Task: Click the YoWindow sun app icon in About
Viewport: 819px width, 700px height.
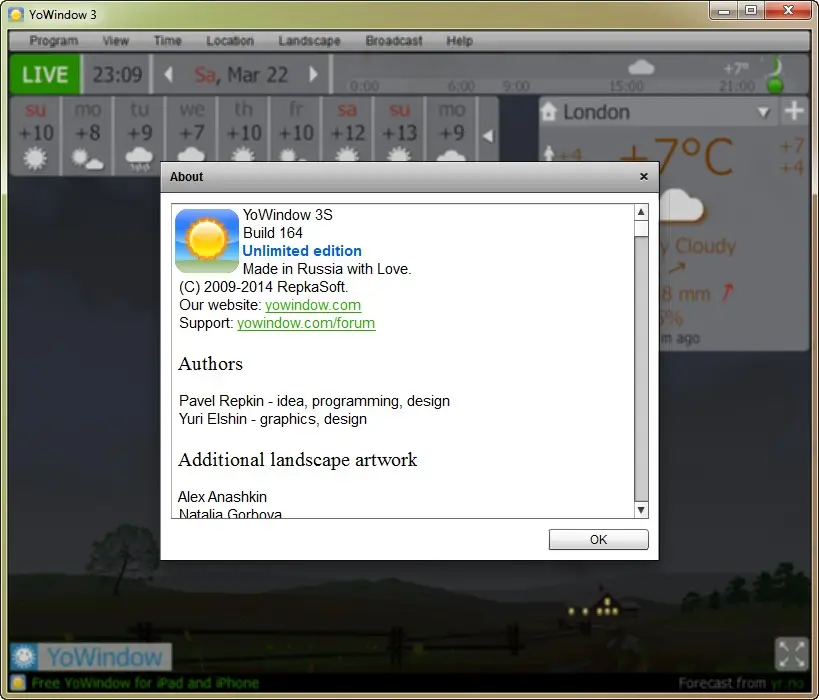Action: [207, 241]
